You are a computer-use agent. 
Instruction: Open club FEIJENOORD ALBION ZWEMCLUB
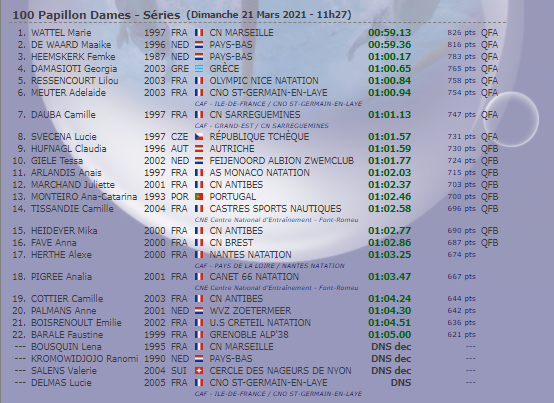click(282, 161)
